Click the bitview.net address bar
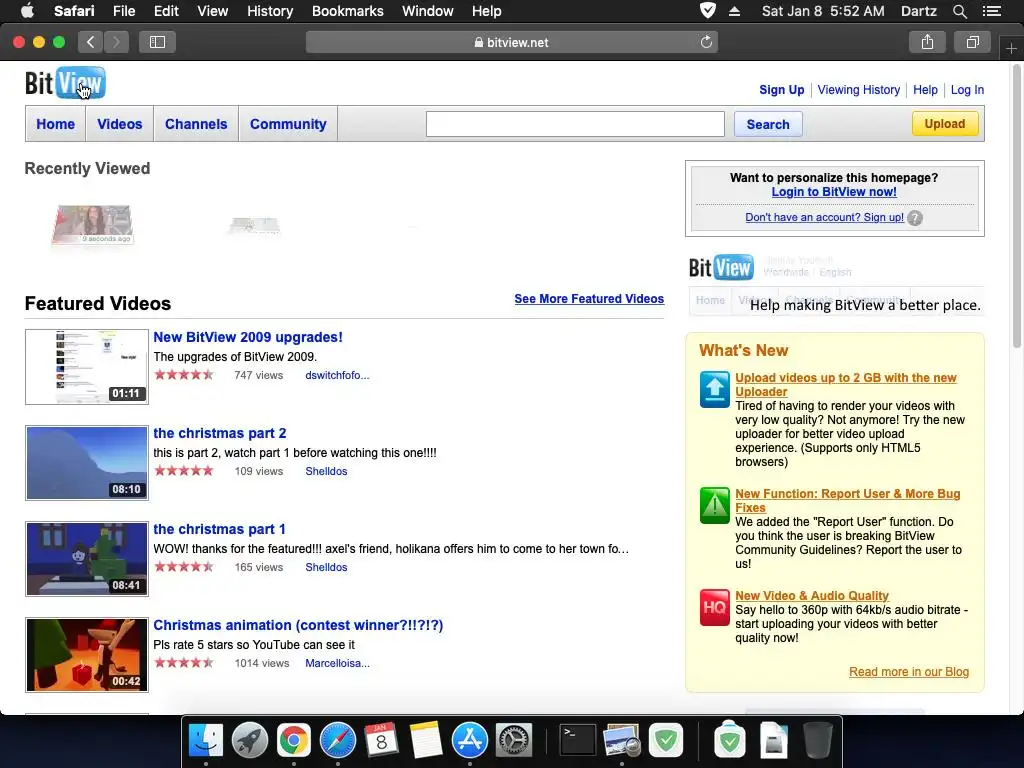 511,42
